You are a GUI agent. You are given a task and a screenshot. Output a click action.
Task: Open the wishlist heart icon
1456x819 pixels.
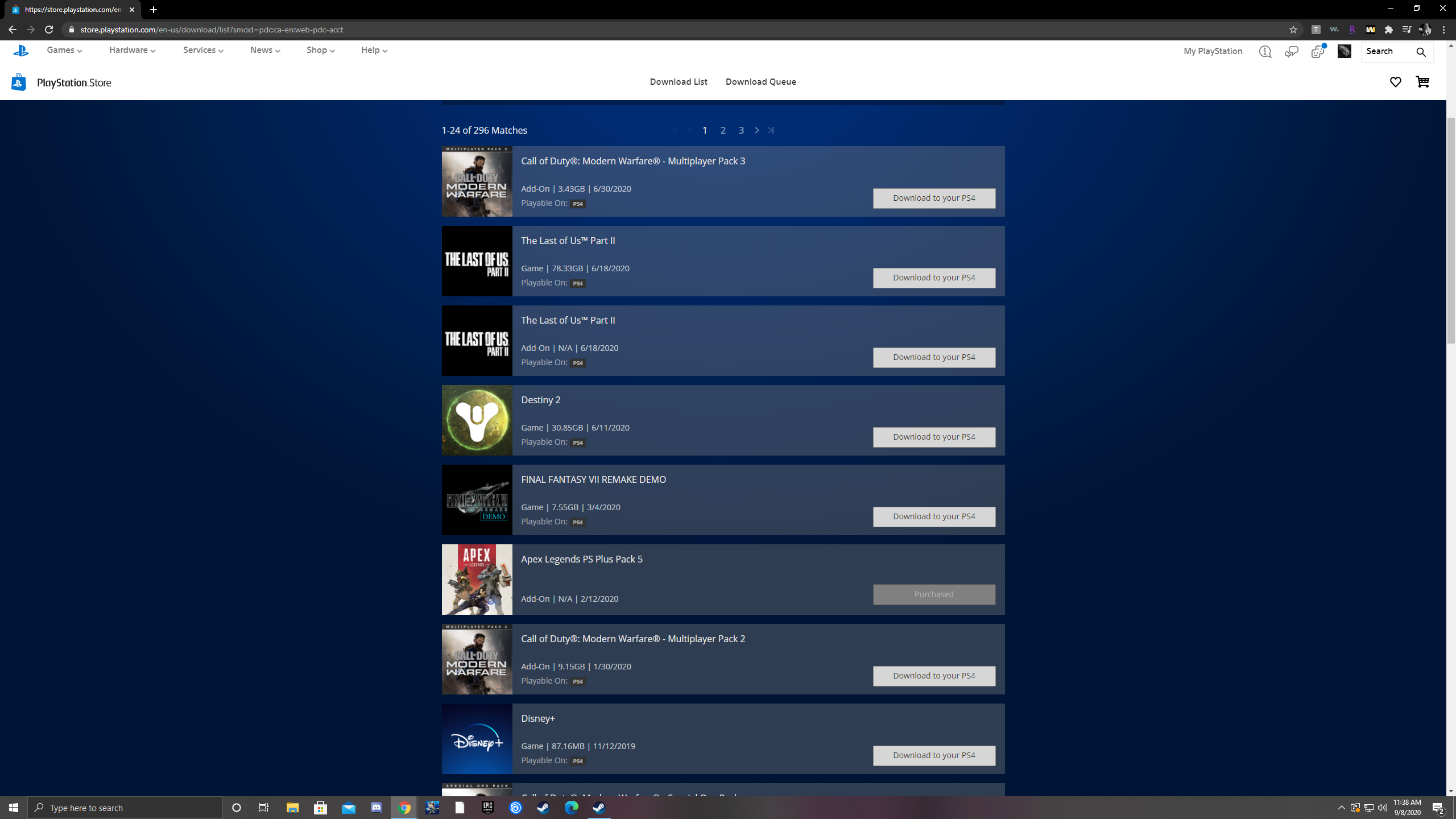(x=1395, y=82)
